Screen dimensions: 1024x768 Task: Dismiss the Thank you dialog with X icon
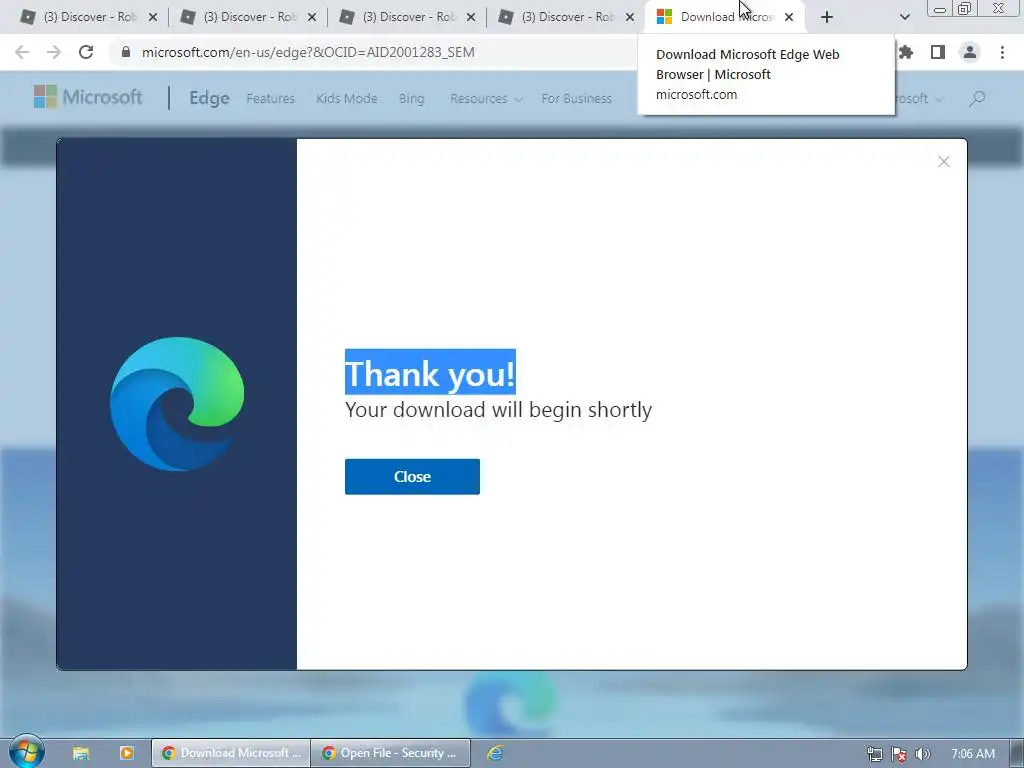pyautogui.click(x=944, y=161)
